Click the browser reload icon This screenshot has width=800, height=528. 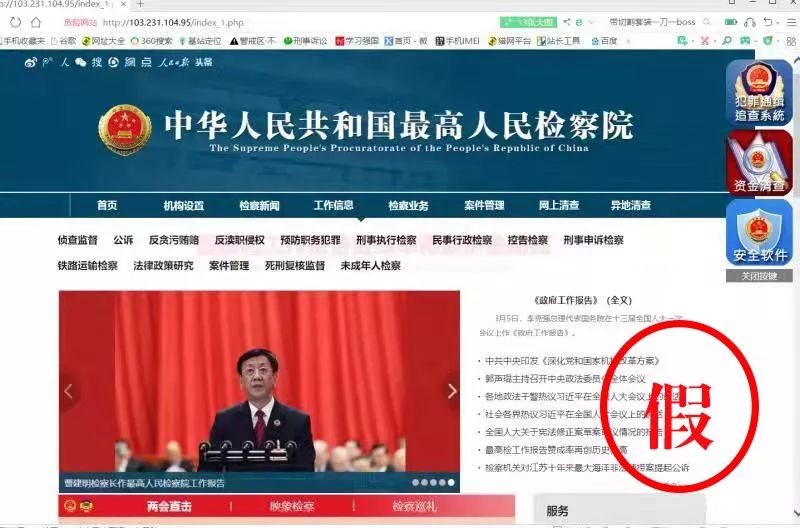point(17,22)
